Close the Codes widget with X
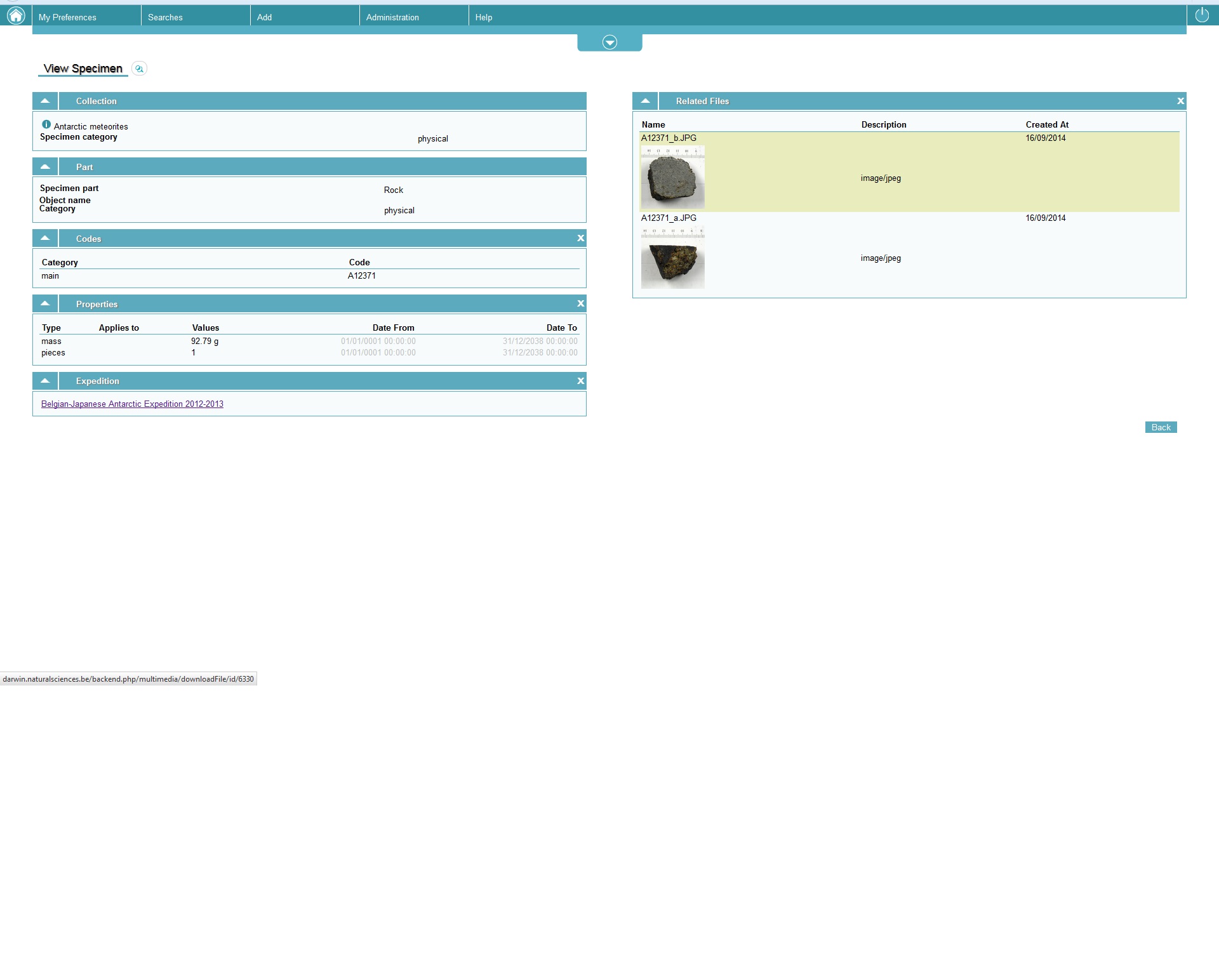Viewport: 1219px width, 980px height. 580,239
